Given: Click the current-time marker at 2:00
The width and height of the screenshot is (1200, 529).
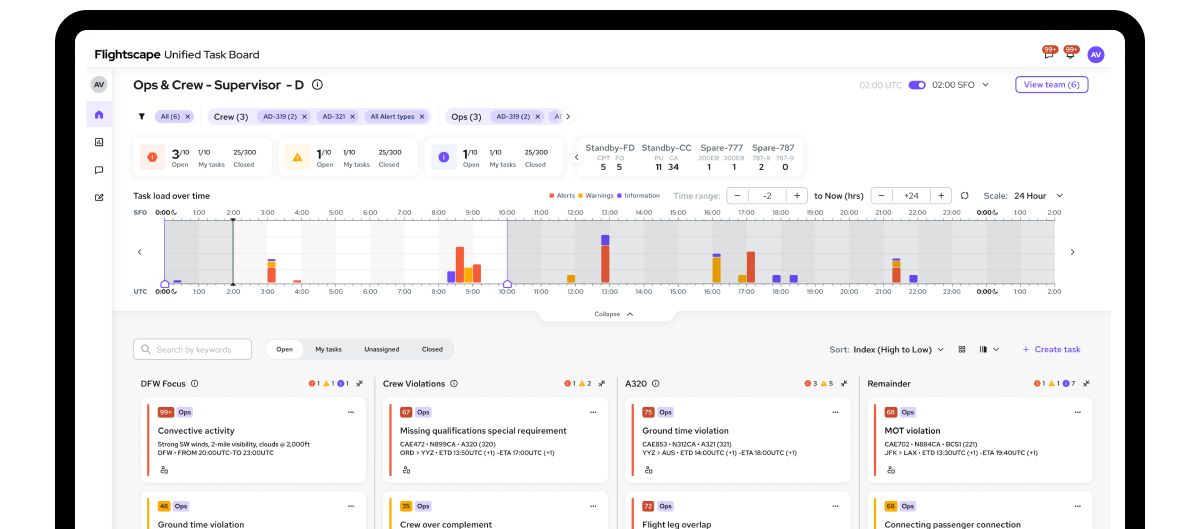Looking at the screenshot, I should click(233, 252).
